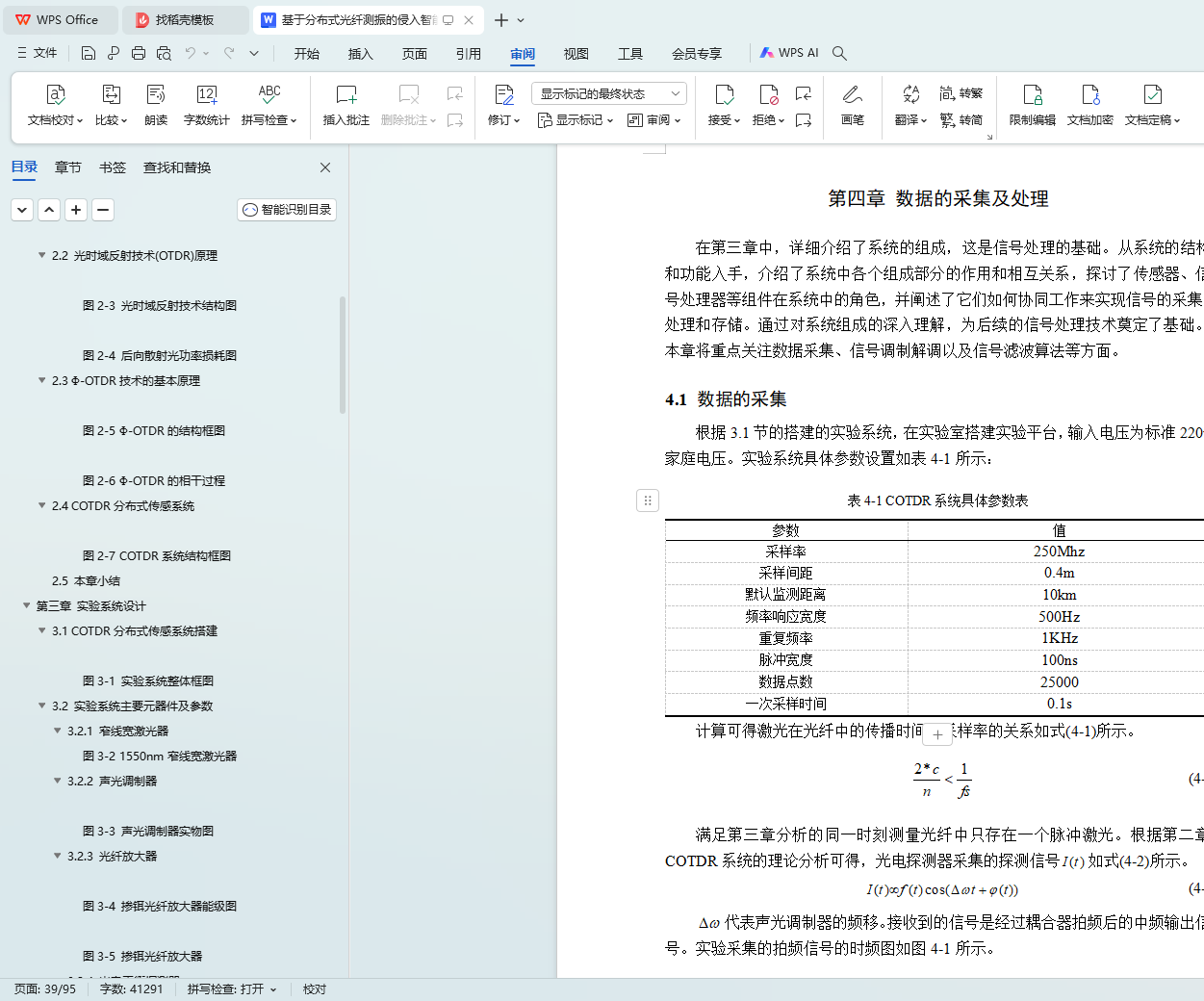
Task: Jump to 图 2-5 Φ-OTDR 的结构框图 entry
Action: coord(154,430)
